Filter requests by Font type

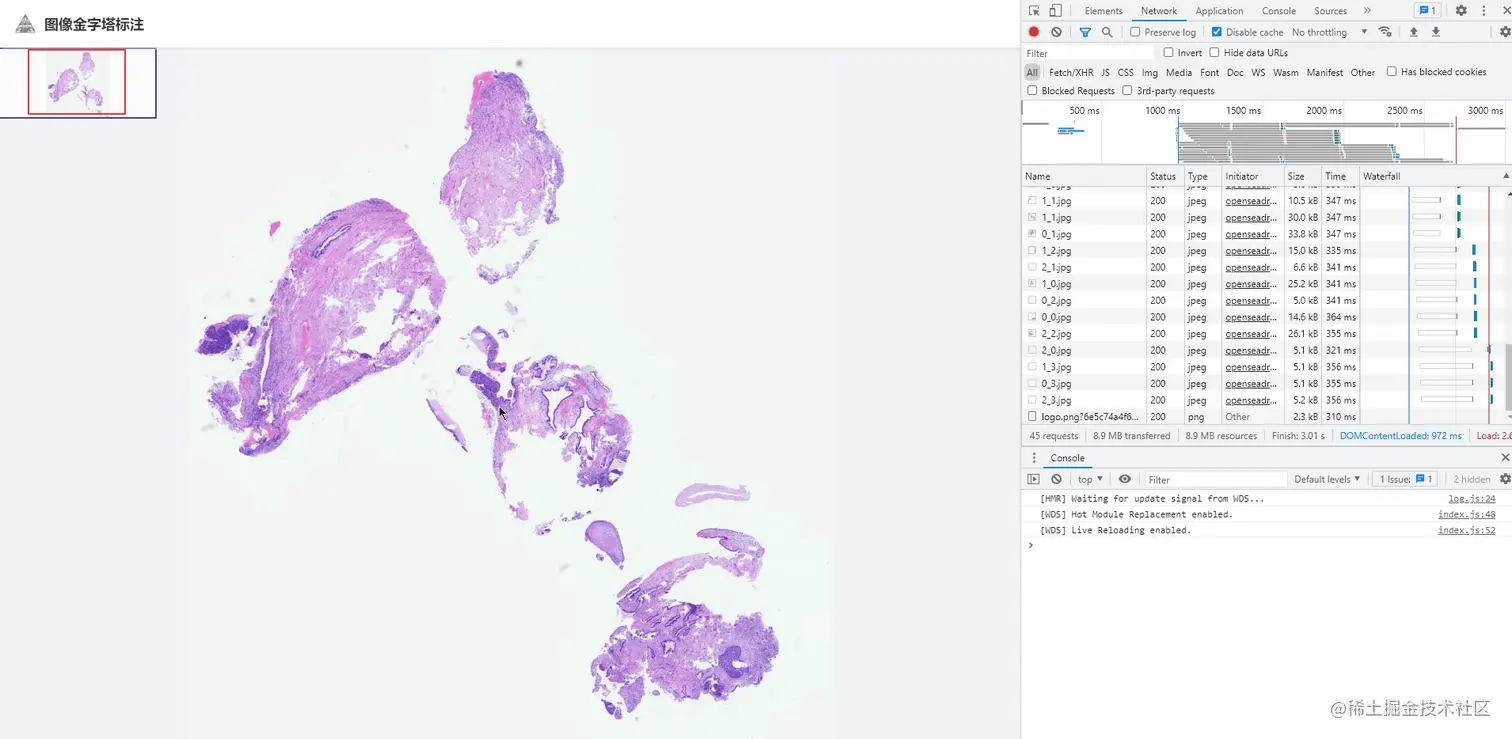point(1210,73)
